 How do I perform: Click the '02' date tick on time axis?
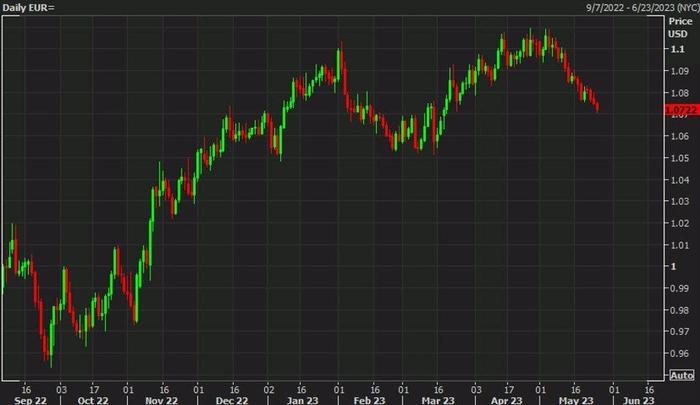pyautogui.click(x=269, y=389)
